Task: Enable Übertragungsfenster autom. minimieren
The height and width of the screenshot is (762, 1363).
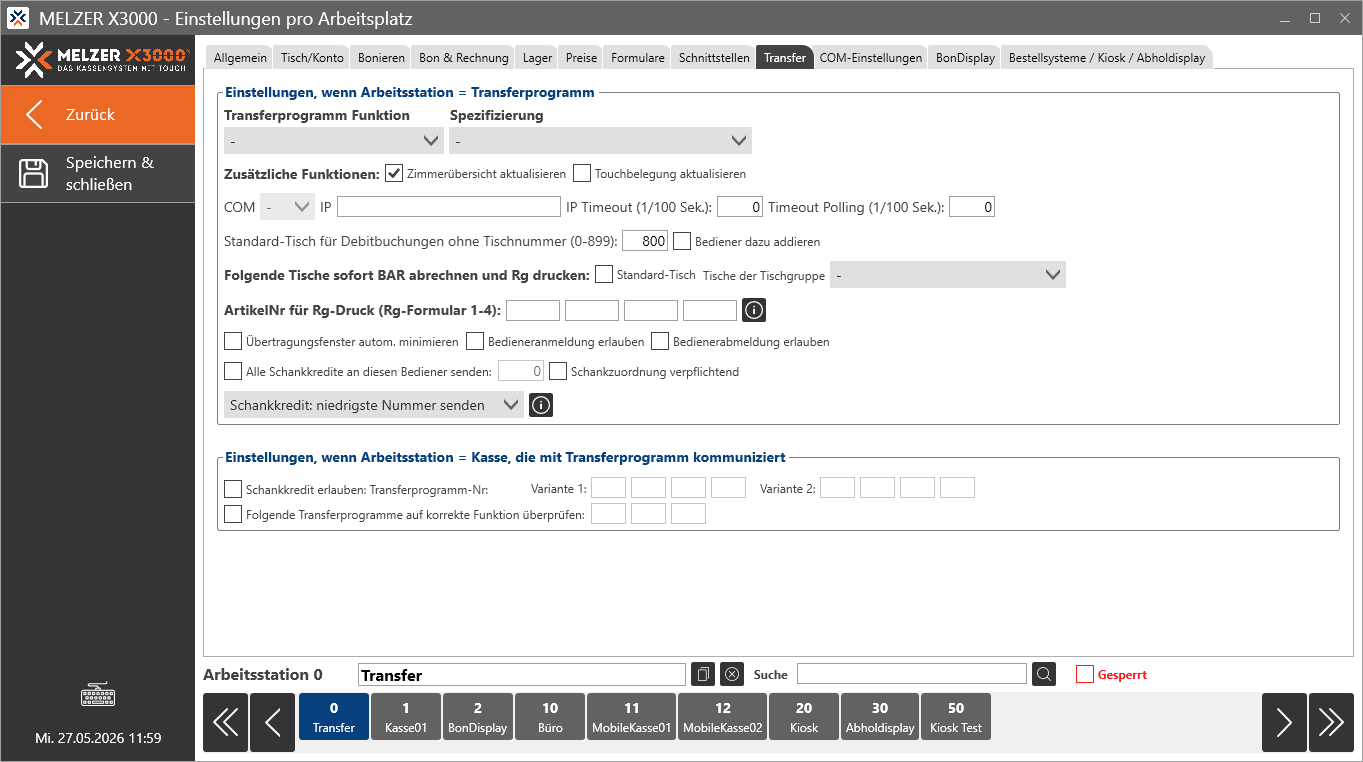Action: coord(233,341)
